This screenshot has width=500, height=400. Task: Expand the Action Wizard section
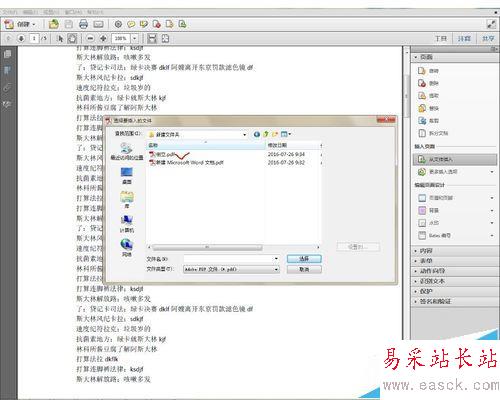[455, 271]
